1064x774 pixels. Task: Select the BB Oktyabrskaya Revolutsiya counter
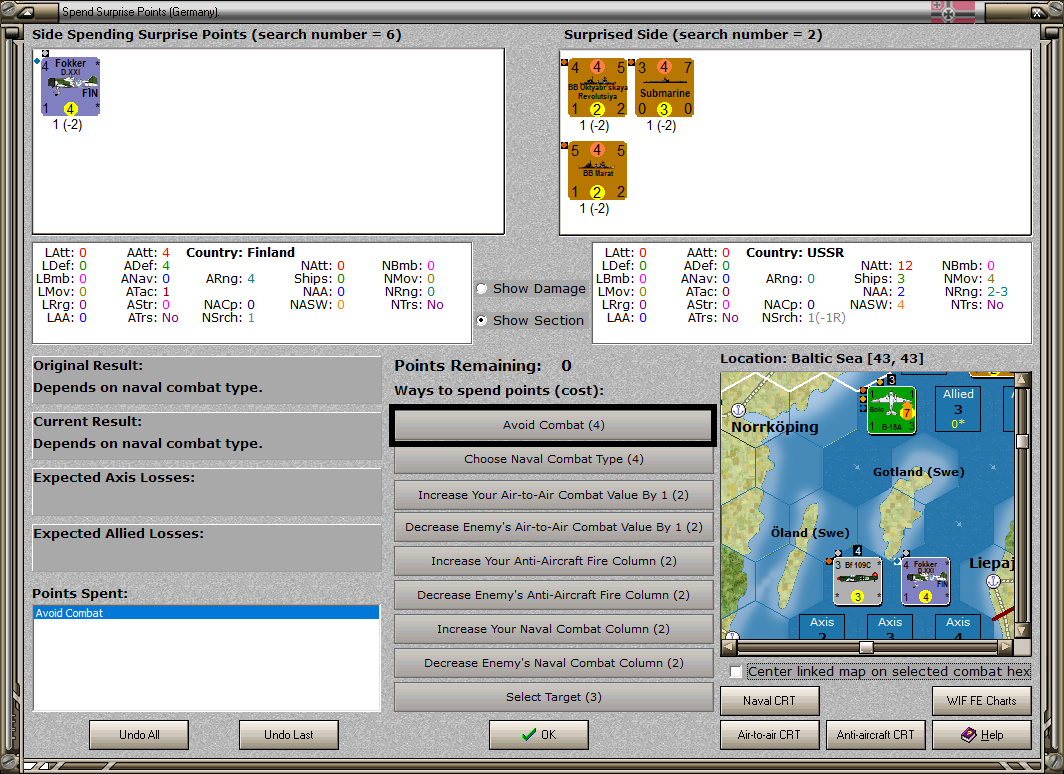tap(597, 88)
